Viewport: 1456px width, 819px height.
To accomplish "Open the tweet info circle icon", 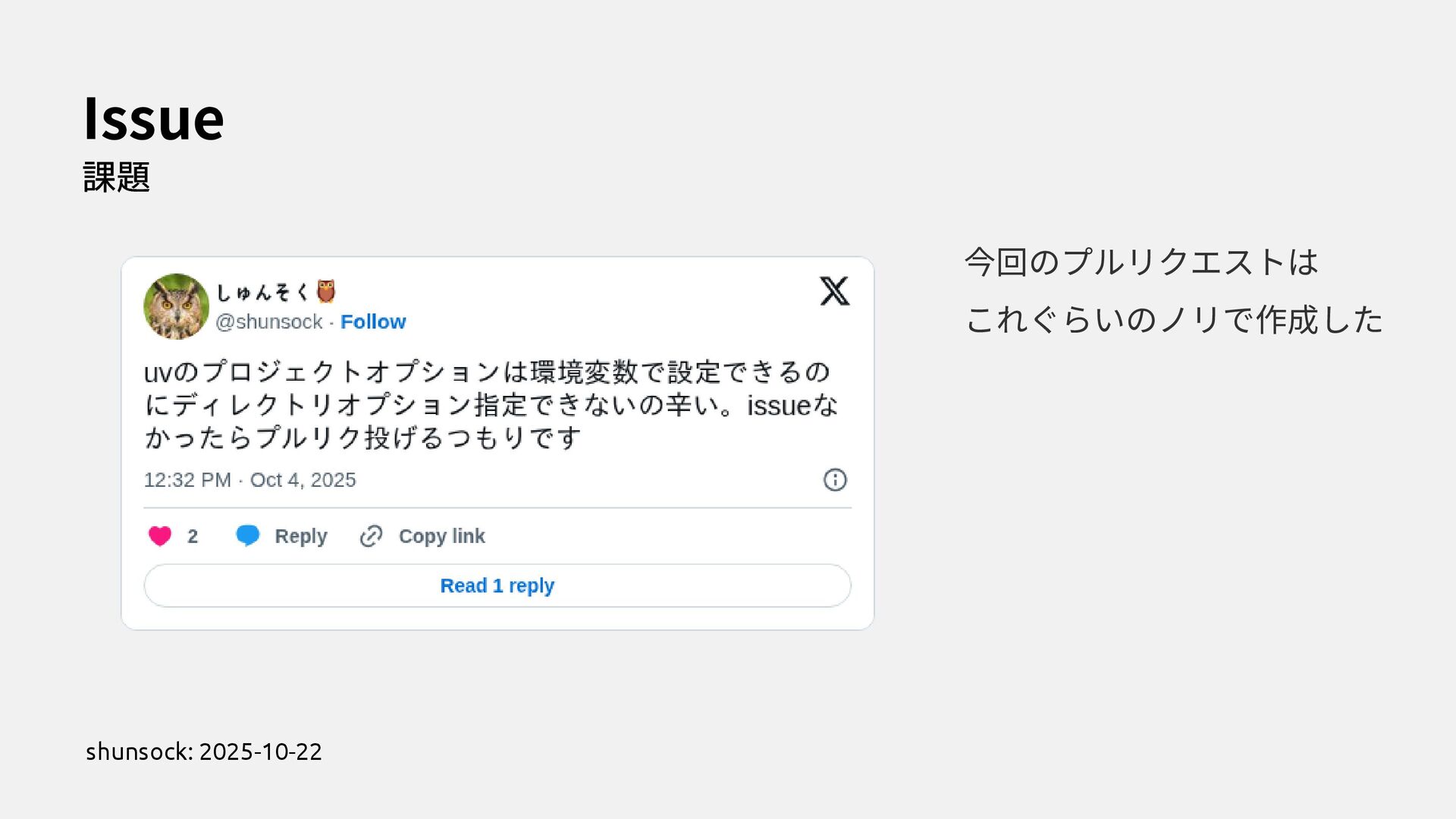I will tap(835, 480).
